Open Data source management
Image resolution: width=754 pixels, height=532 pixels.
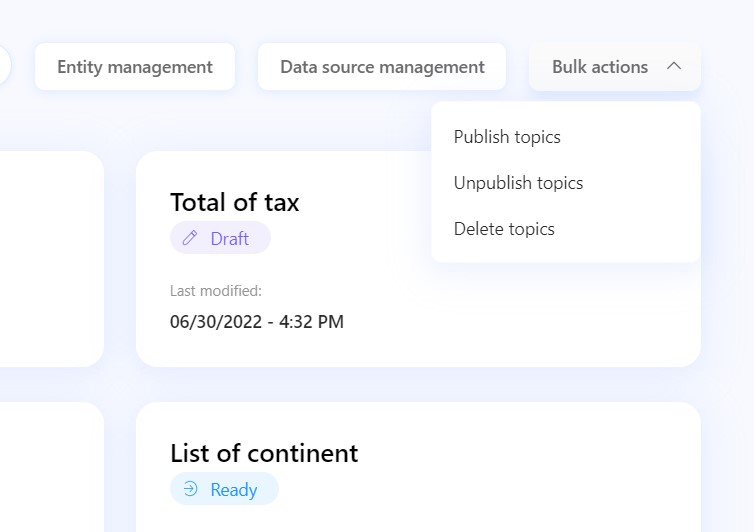382,67
